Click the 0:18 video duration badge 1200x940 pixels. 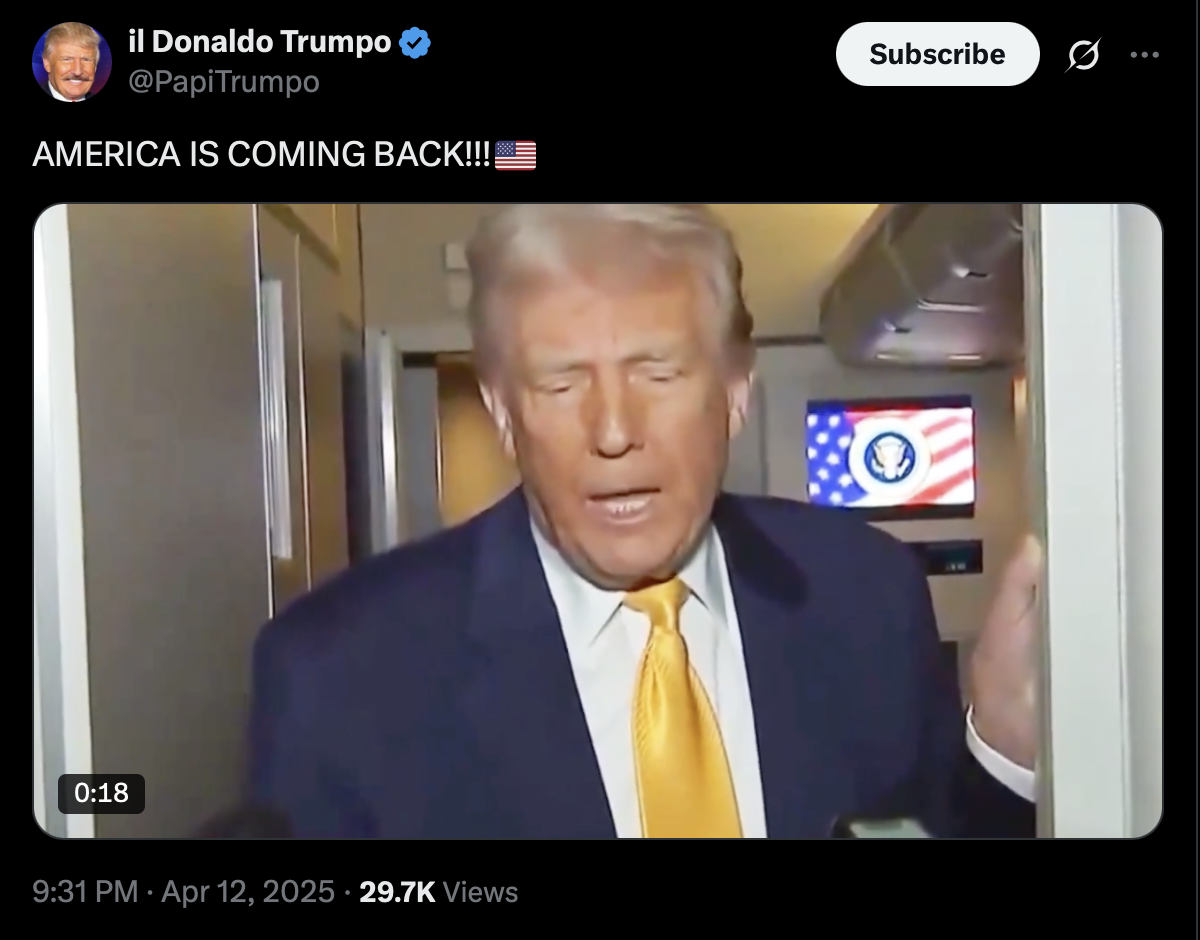pyautogui.click(x=101, y=793)
